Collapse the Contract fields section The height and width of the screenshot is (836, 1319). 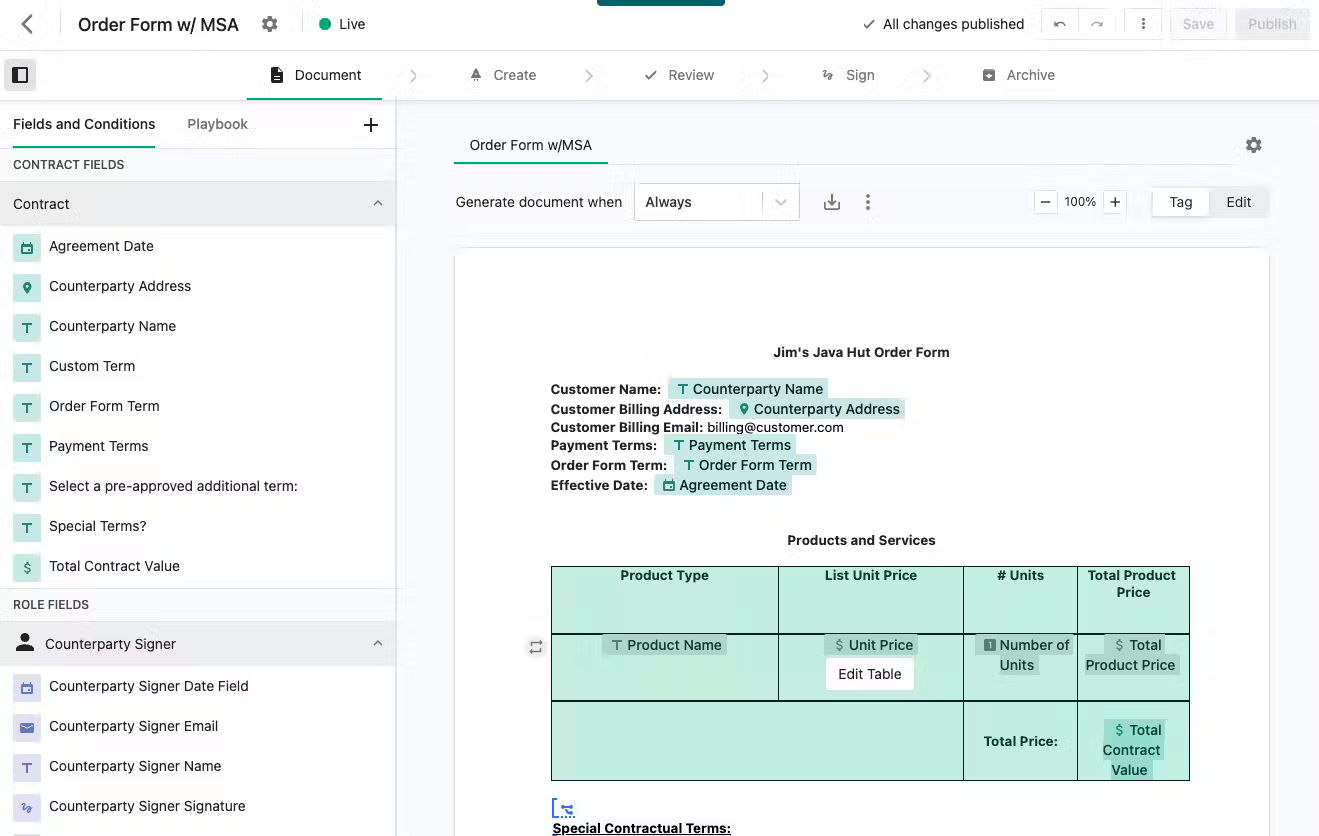(x=377, y=204)
